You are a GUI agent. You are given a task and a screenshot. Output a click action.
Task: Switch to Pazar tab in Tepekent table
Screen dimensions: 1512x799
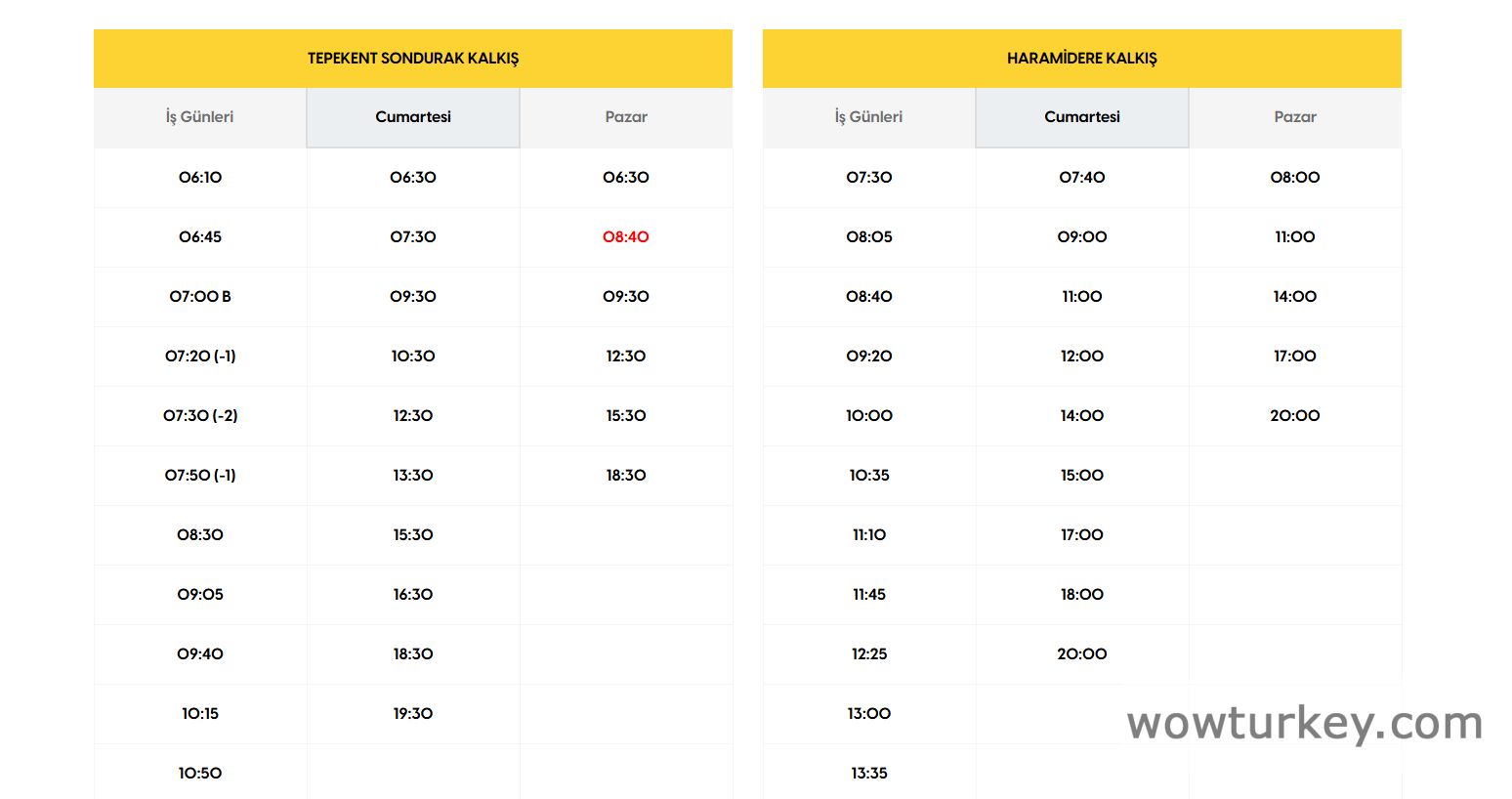point(626,117)
